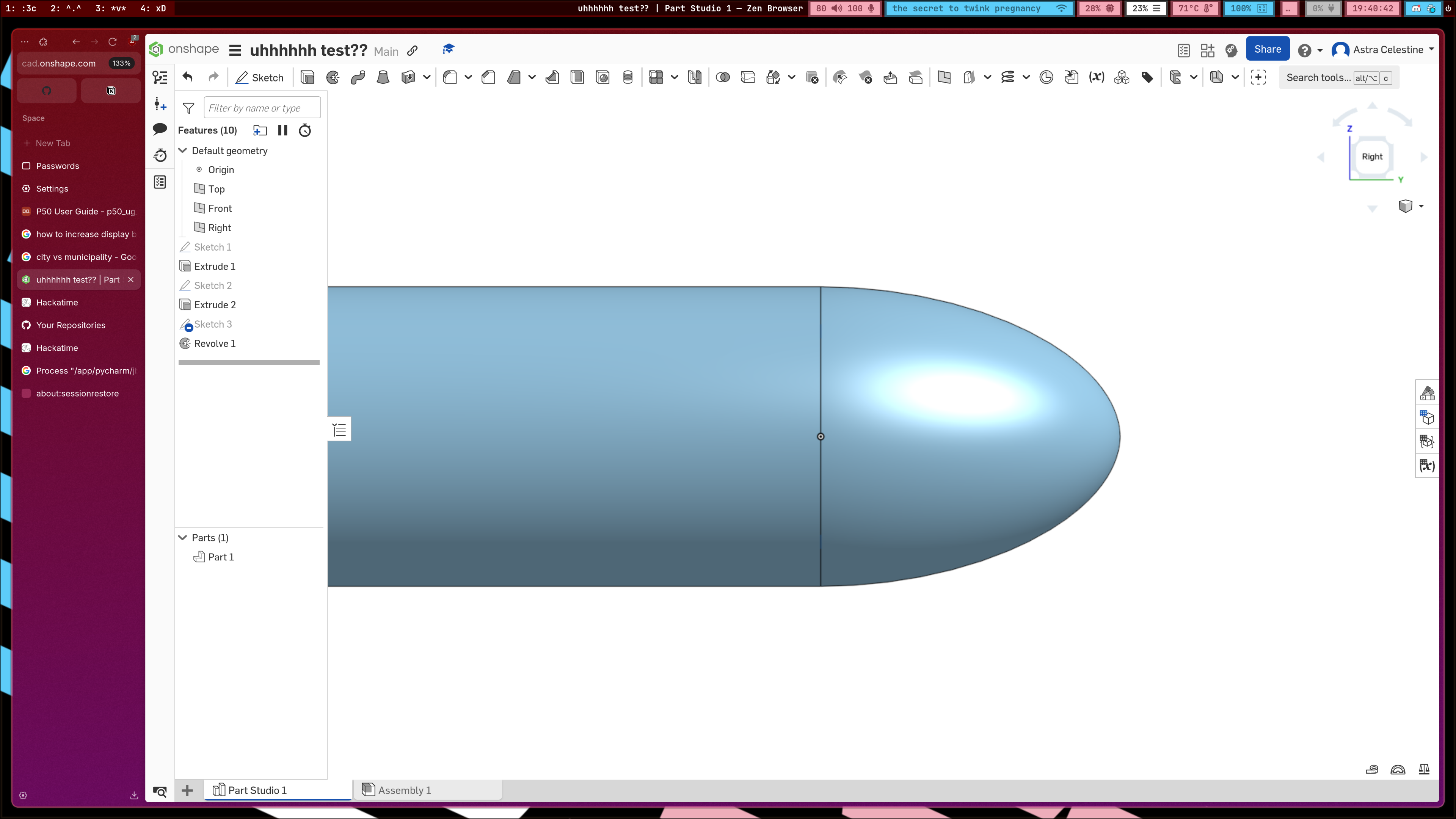This screenshot has height=819, width=1456.
Task: Open the Variable (x) tool
Action: [x=1097, y=77]
